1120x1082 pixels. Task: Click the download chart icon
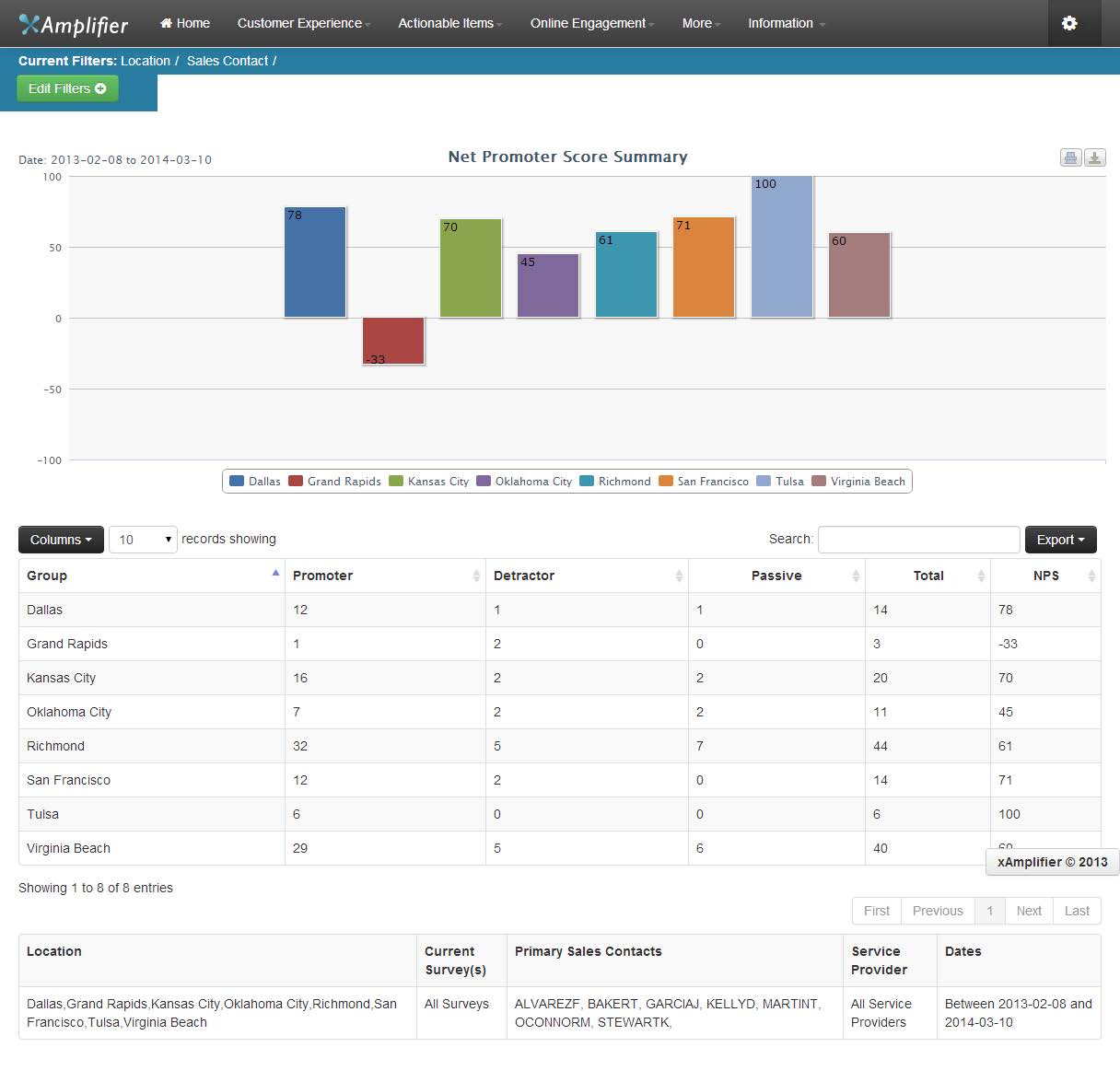click(1094, 157)
